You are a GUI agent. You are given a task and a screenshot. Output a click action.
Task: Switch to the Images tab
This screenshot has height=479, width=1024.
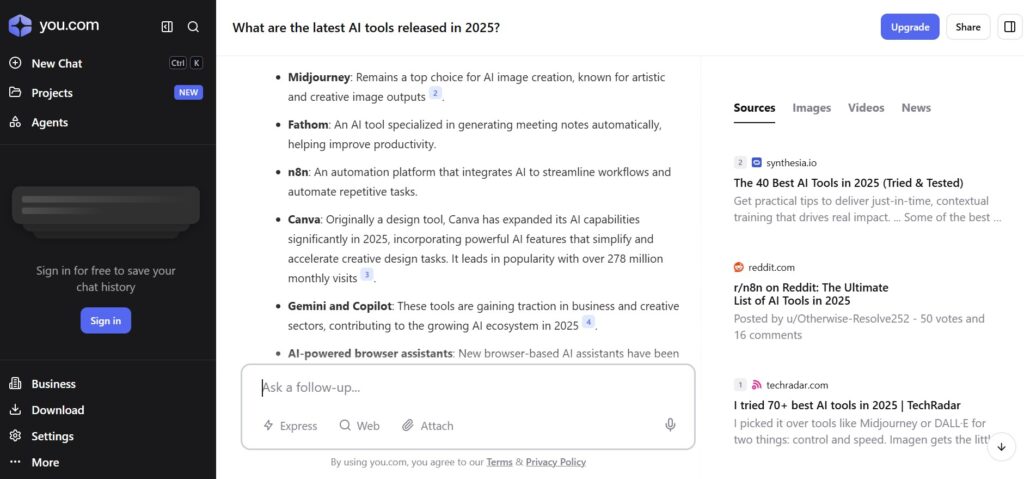(812, 108)
